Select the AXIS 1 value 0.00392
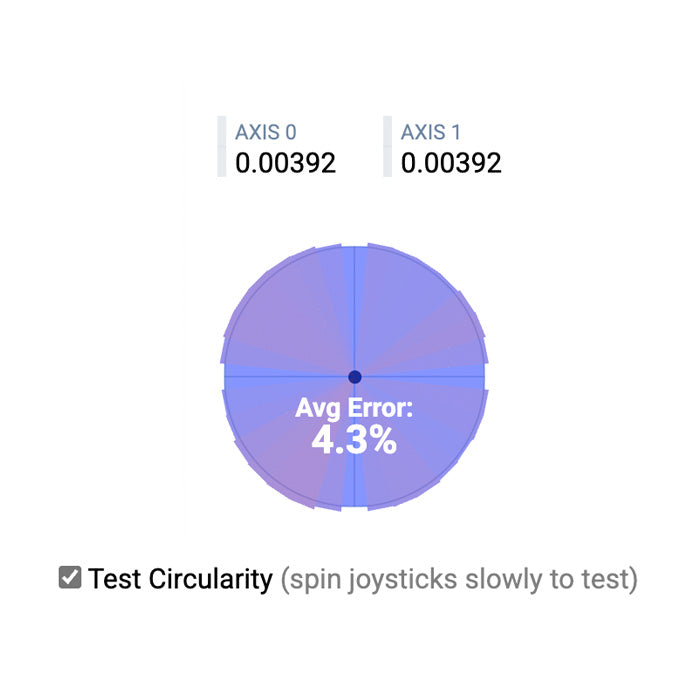 coord(451,163)
